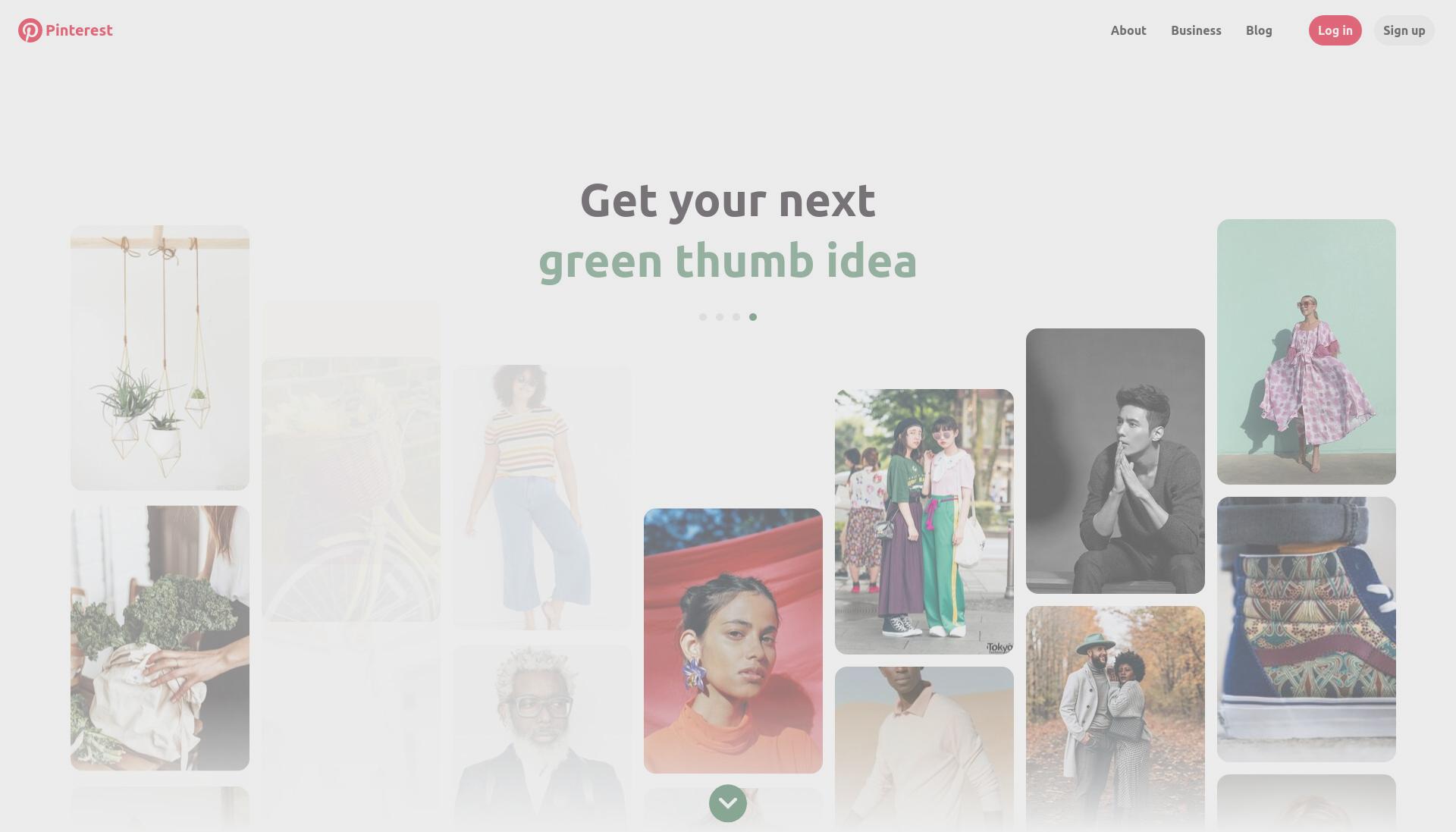The image size is (1456, 832).
Task: Open the About page link
Action: tap(1128, 30)
